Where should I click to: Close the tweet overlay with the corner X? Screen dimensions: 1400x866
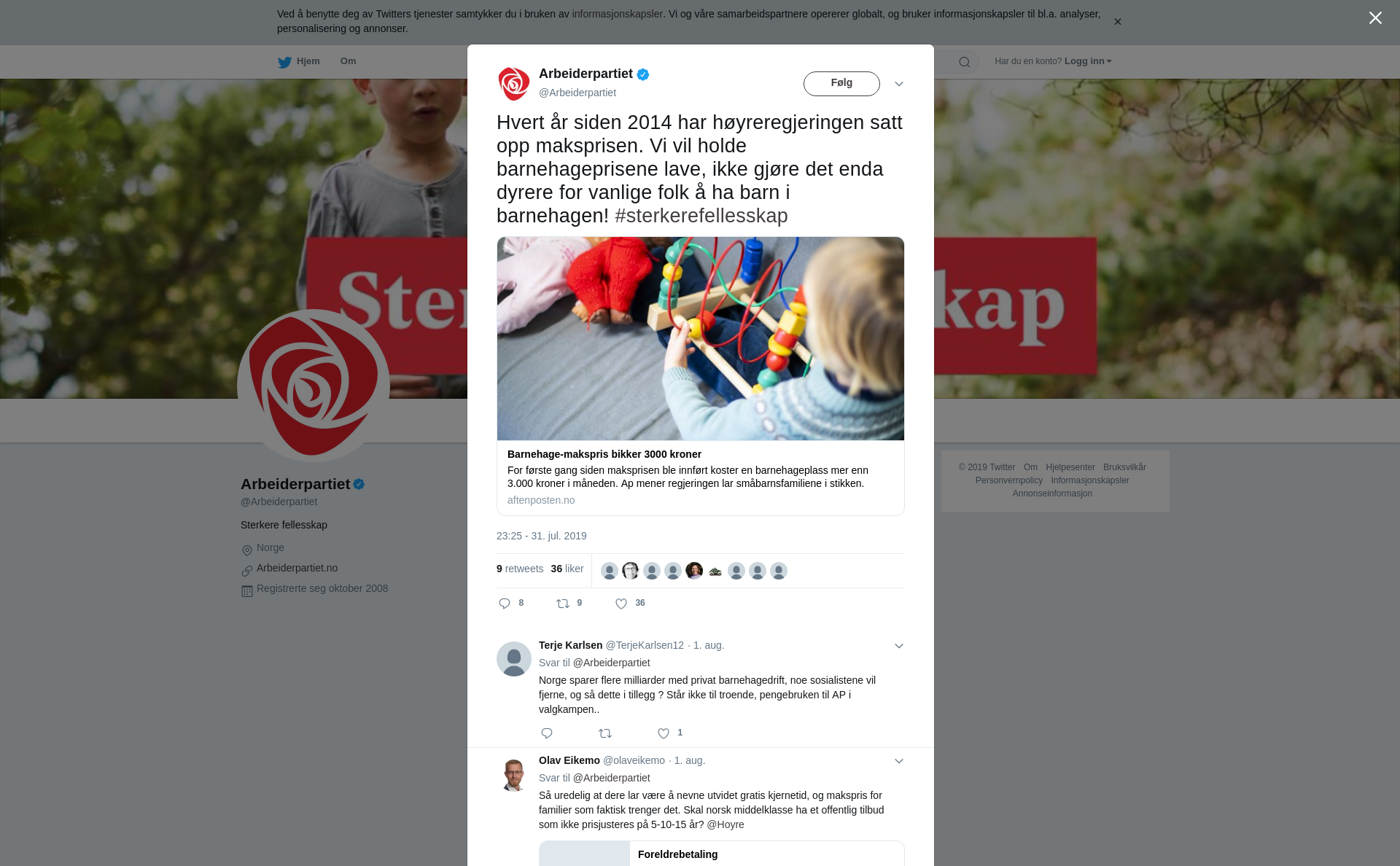tap(1375, 18)
